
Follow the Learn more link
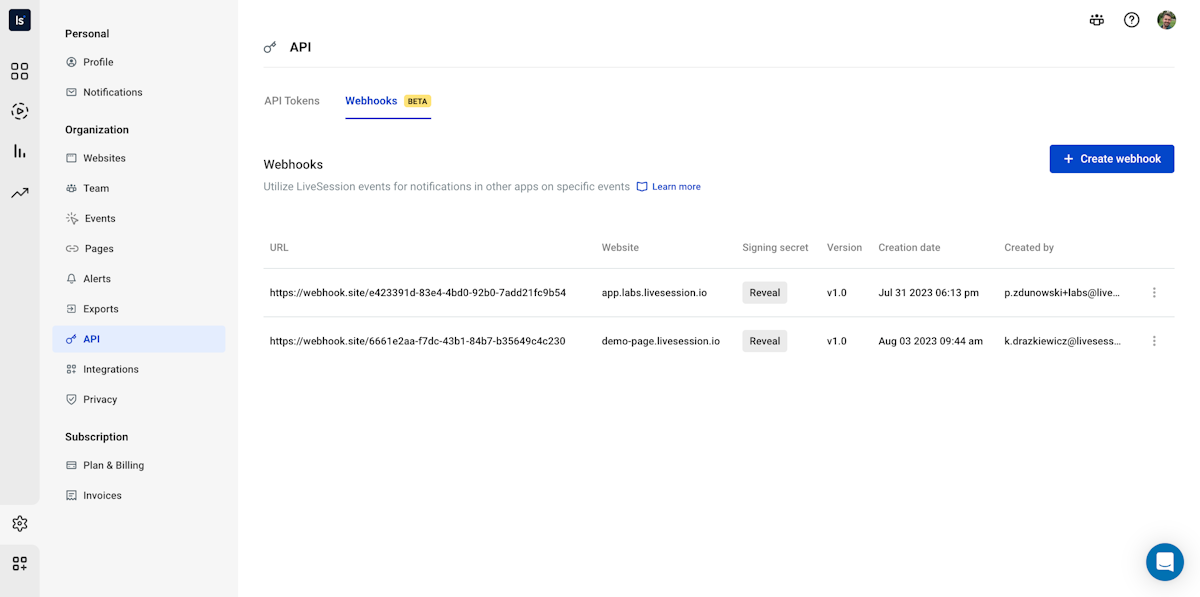[x=675, y=187]
